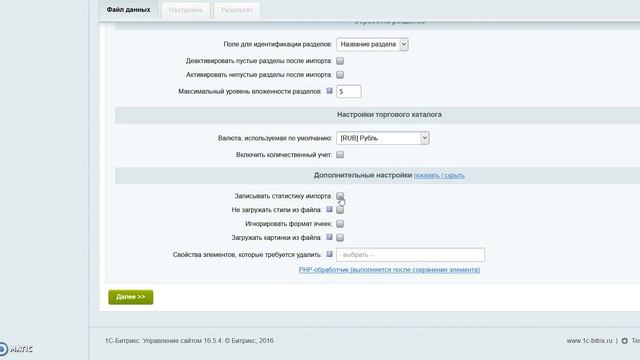This screenshot has height=360, width=640.
Task: Check 'Включить количественный учет'
Action: point(340,155)
